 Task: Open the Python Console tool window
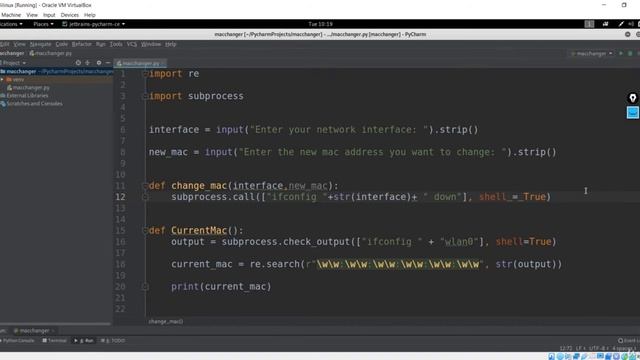point(18,341)
